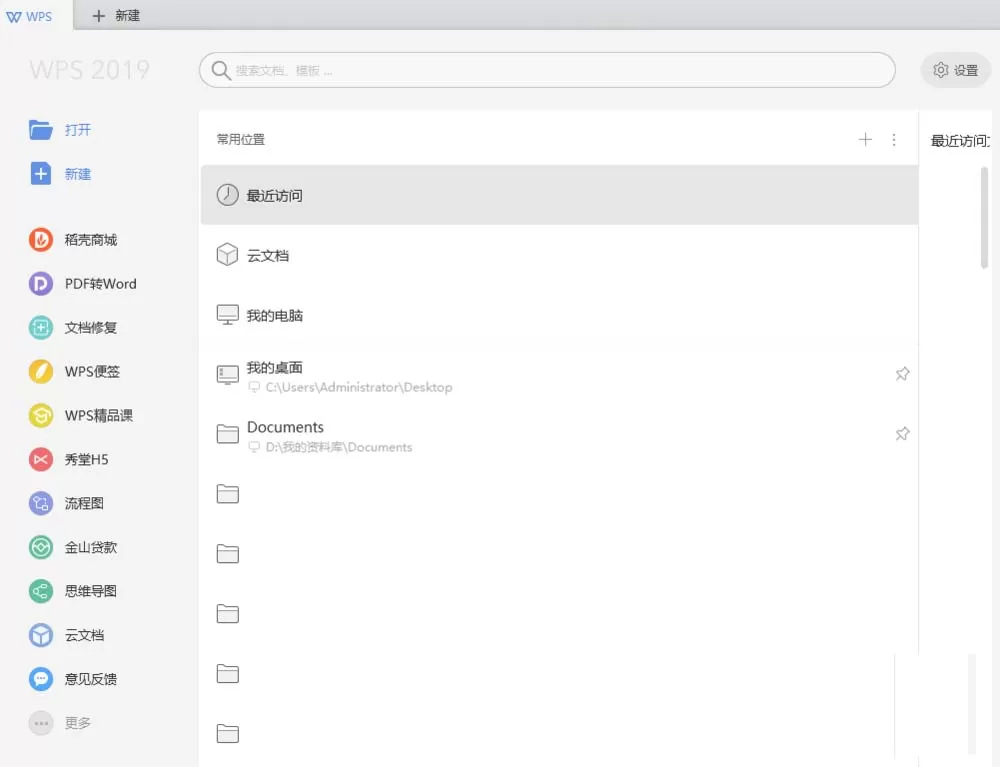Open 设置 settings button
The width and height of the screenshot is (1000, 767).
click(x=955, y=70)
